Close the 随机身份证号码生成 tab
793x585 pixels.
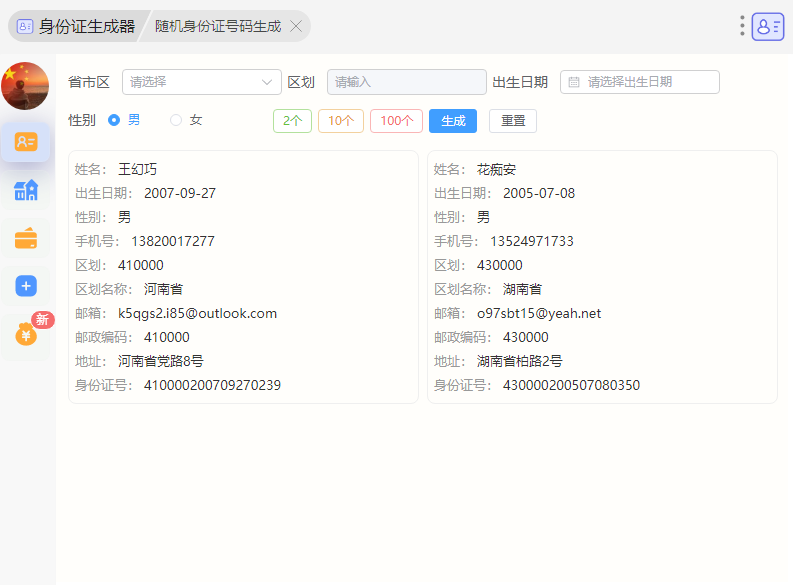[296, 26]
